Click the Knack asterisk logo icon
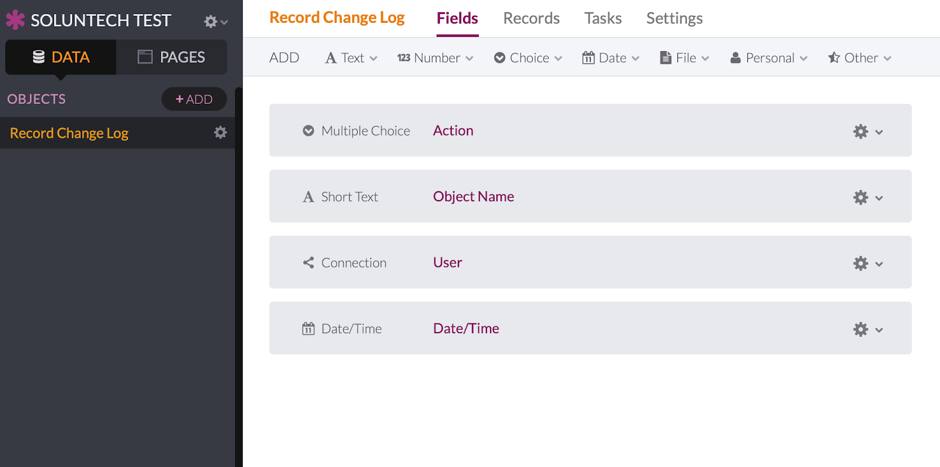940x467 pixels. click(15, 20)
